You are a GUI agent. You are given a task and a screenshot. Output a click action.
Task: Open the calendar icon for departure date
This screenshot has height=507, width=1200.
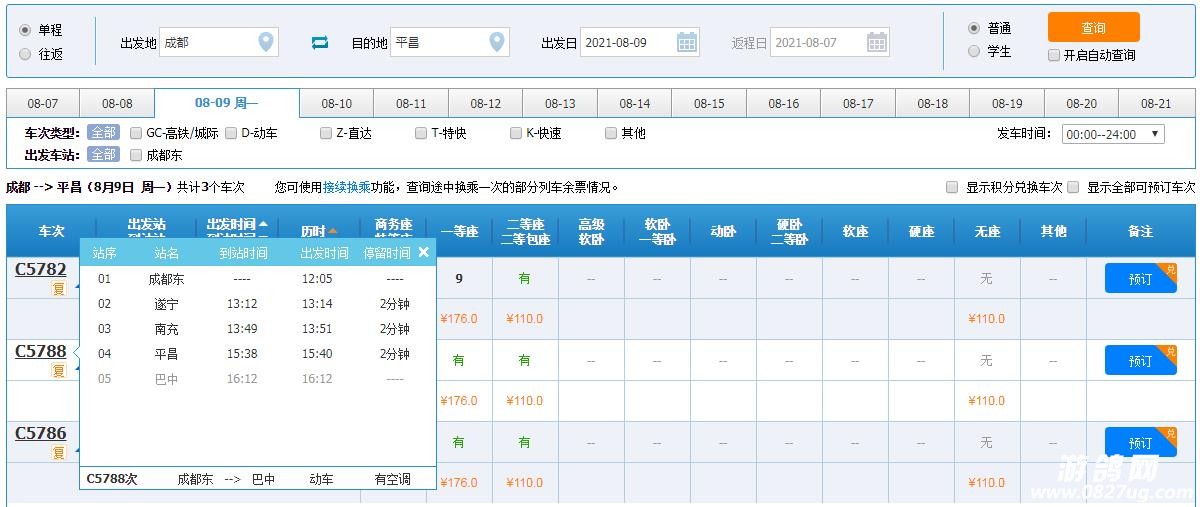(687, 42)
